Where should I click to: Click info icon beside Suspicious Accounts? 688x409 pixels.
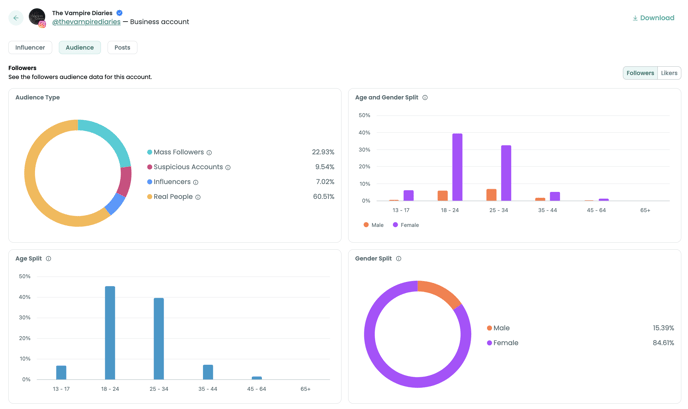point(228,168)
